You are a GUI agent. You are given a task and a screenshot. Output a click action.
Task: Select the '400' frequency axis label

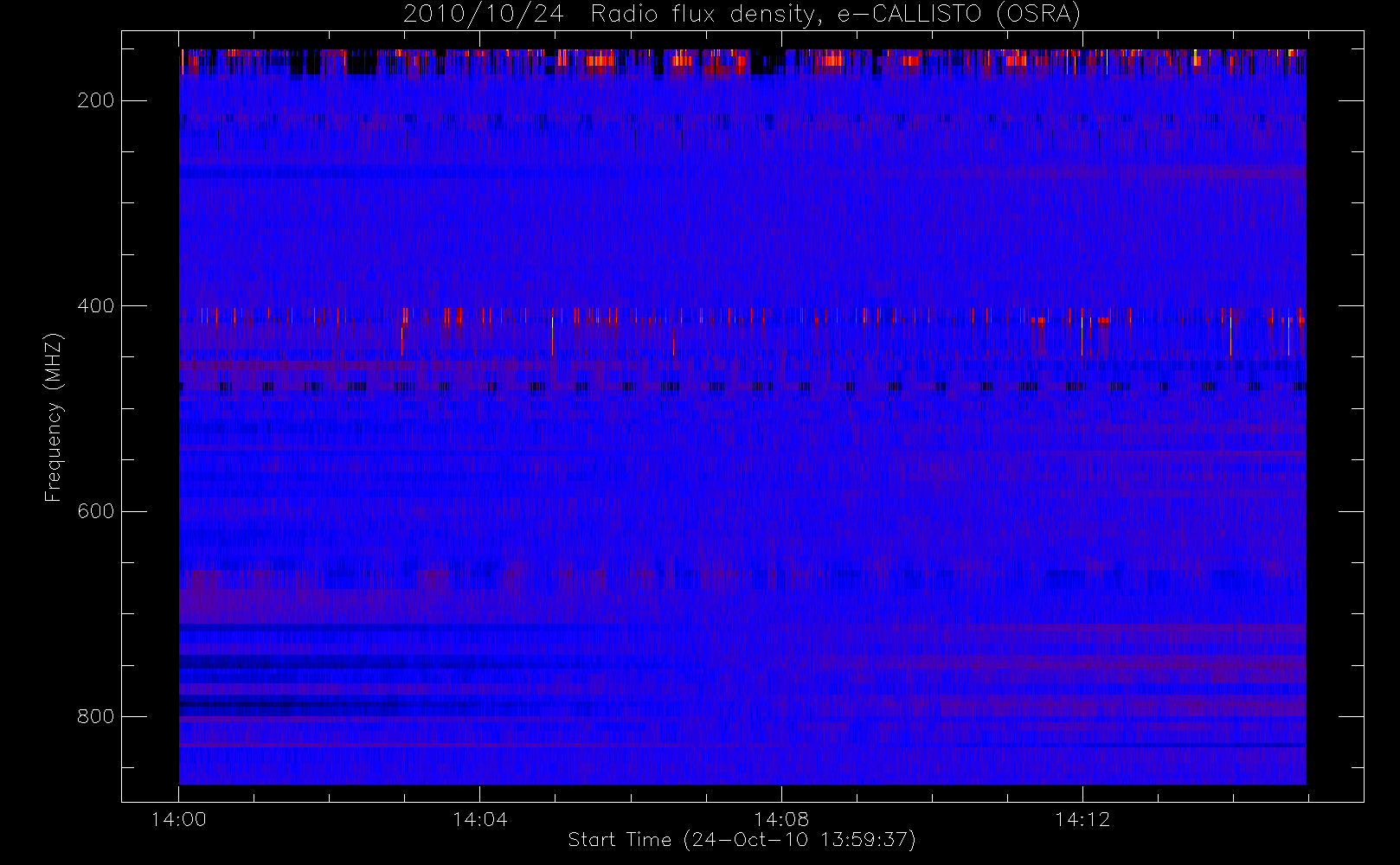tap(95, 306)
